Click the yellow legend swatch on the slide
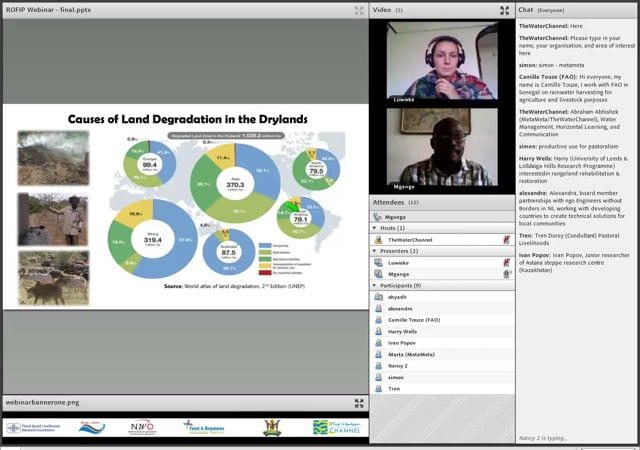This screenshot has height=450, width=640. point(265,266)
